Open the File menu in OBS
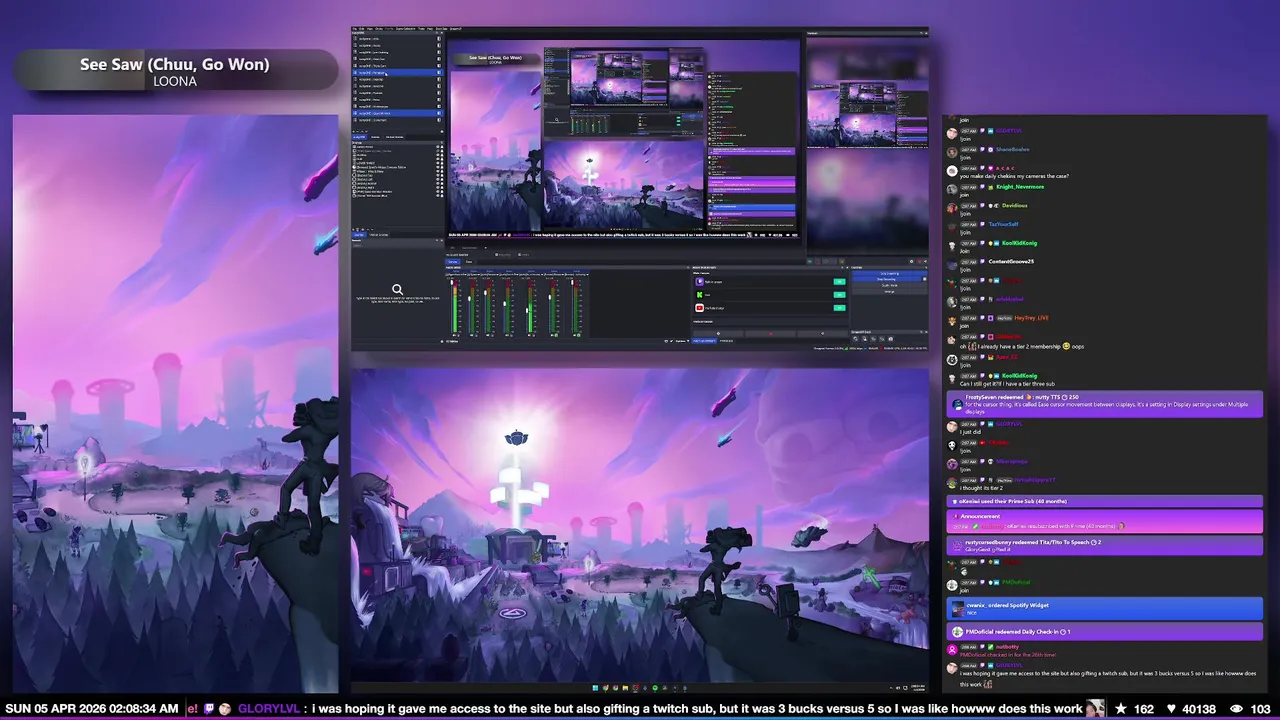Screen dimensions: 1280x720 (355, 30)
